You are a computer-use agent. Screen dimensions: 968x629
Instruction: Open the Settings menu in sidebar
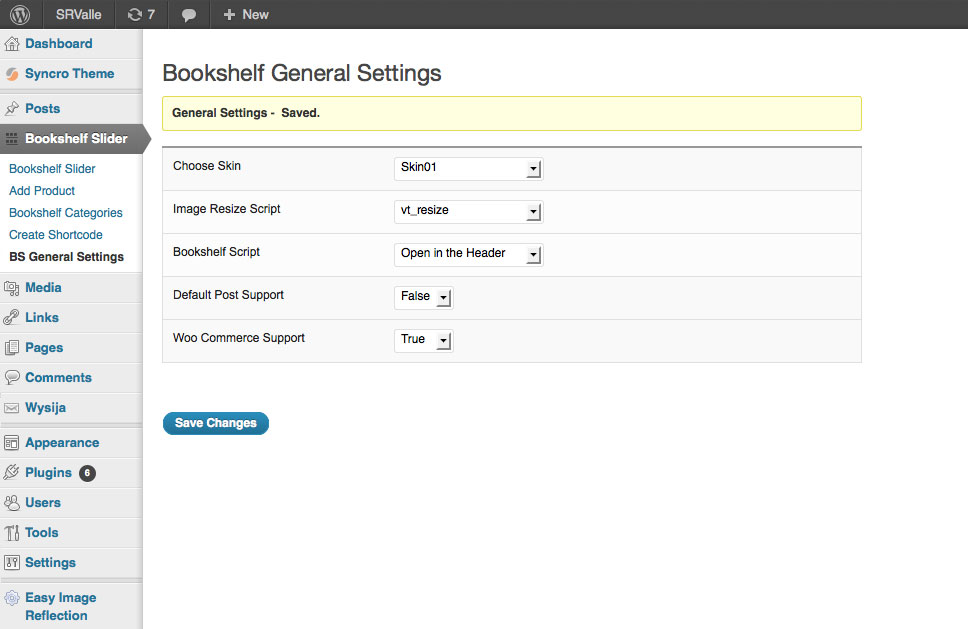pos(50,563)
